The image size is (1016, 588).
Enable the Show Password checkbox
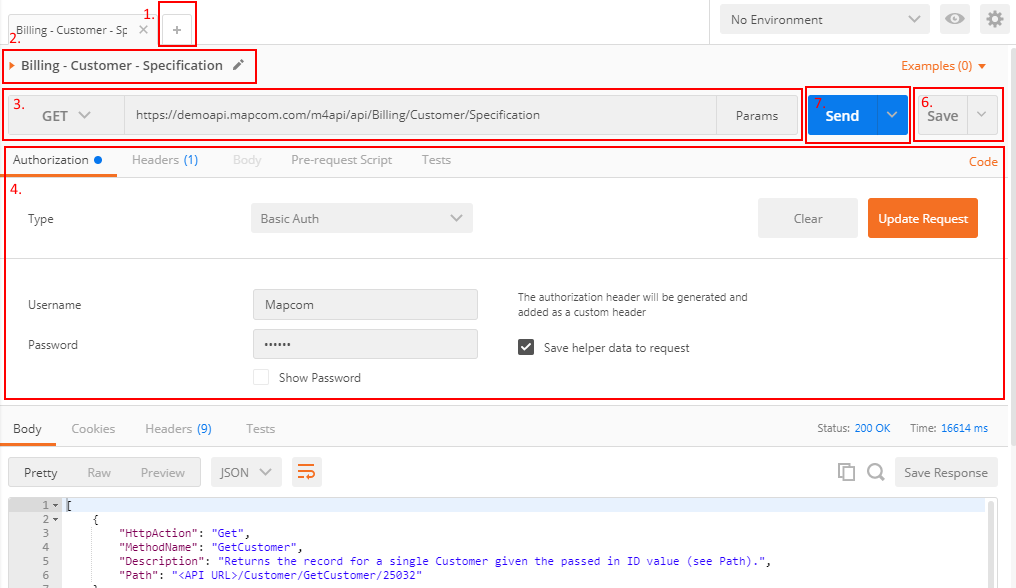[261, 378]
